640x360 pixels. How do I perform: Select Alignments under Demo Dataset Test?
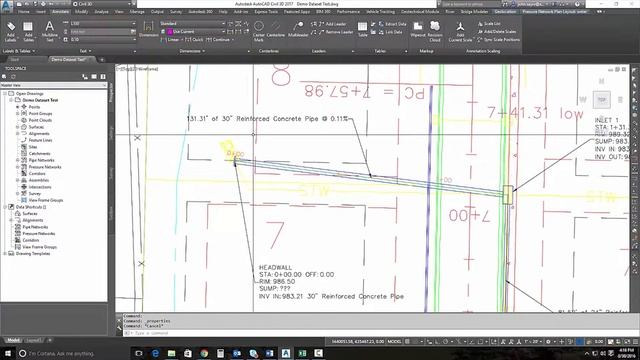tap(39, 133)
